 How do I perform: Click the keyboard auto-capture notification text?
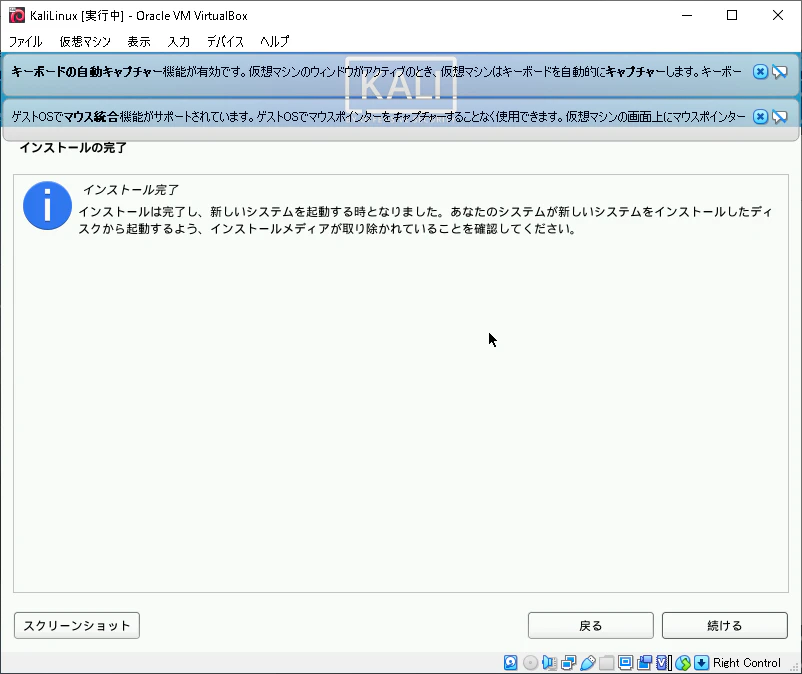pyautogui.click(x=376, y=72)
